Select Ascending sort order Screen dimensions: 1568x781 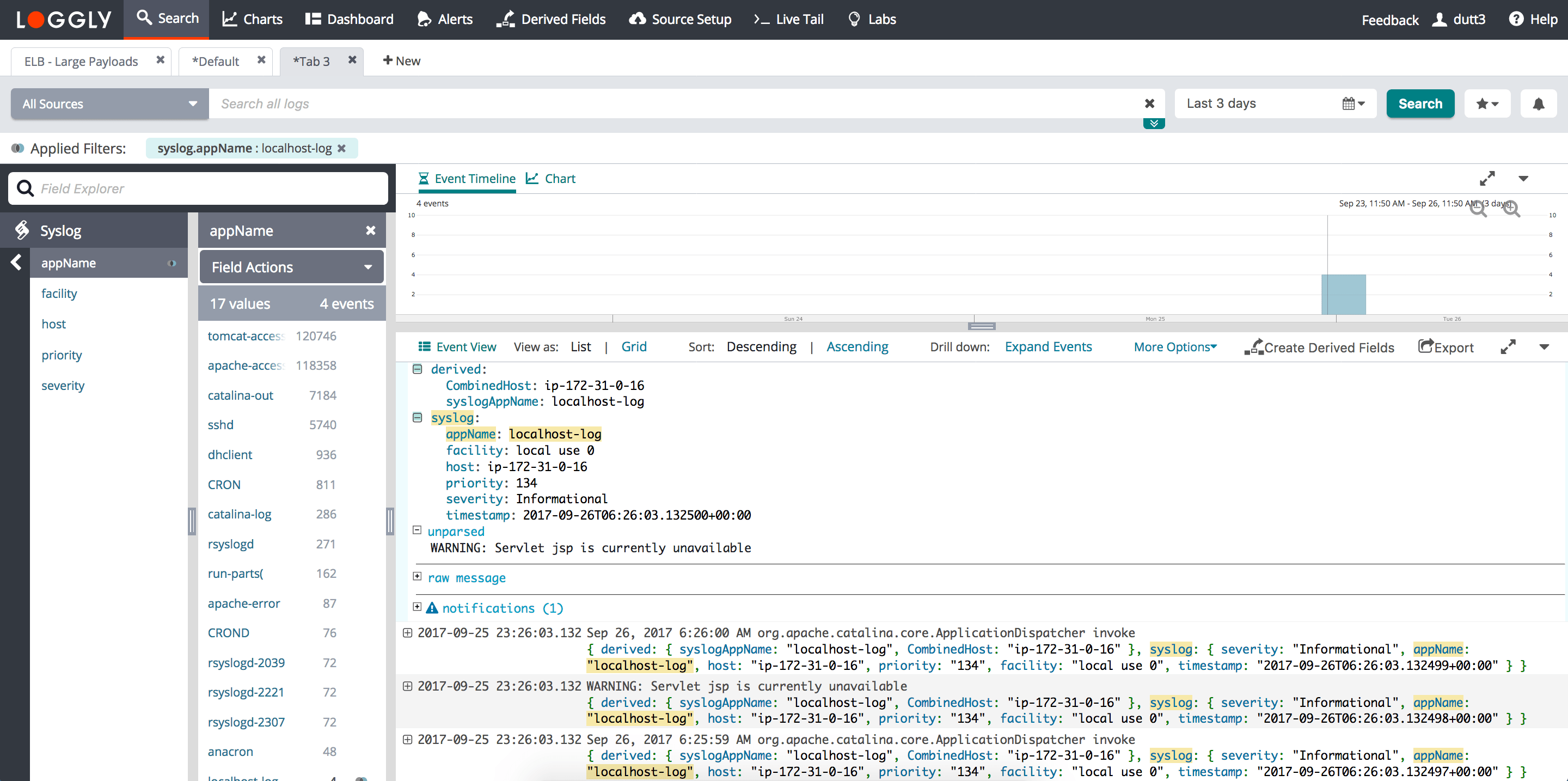coord(858,347)
